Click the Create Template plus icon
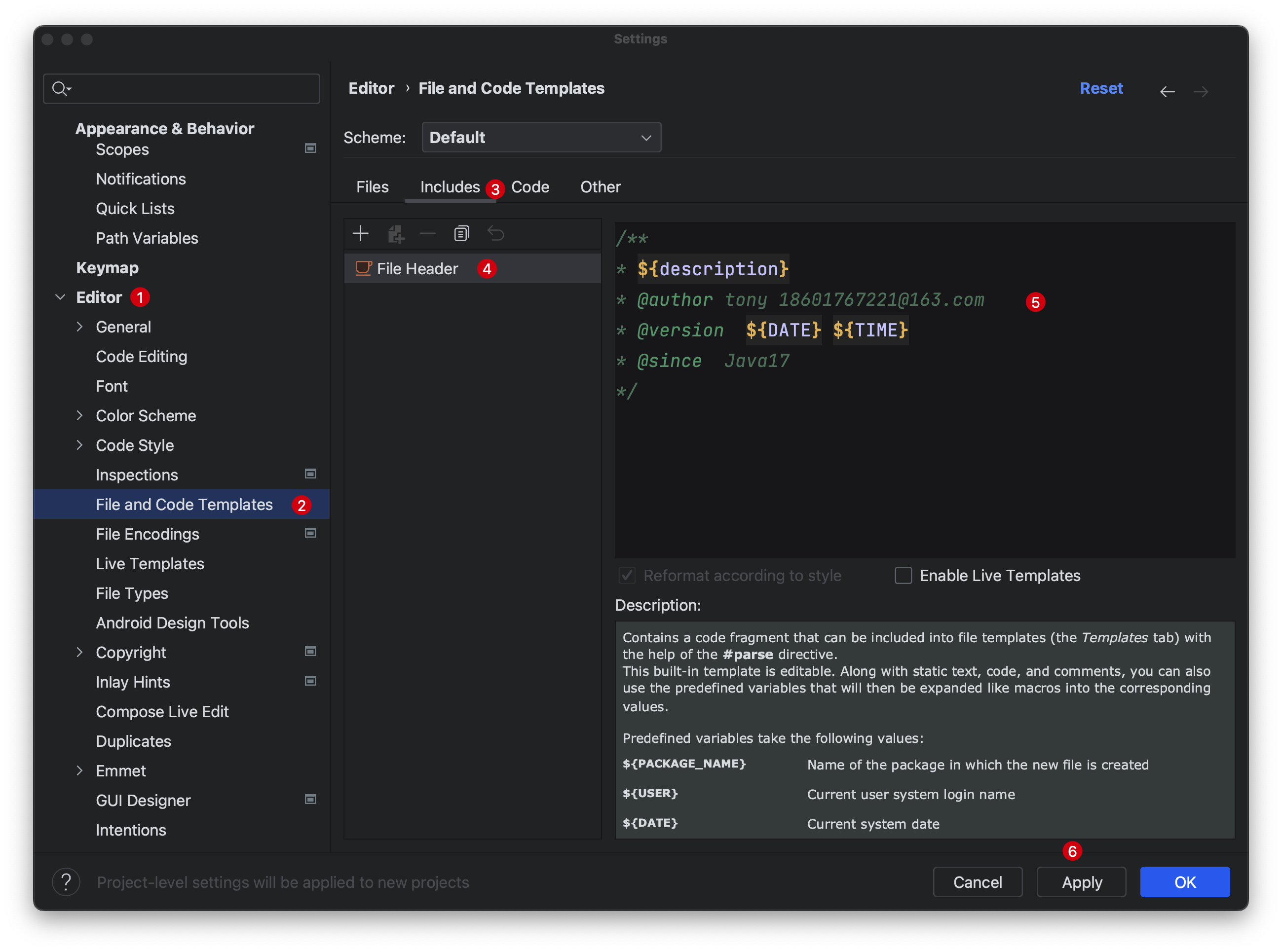Screen dimensions: 1282x952 tap(361, 233)
